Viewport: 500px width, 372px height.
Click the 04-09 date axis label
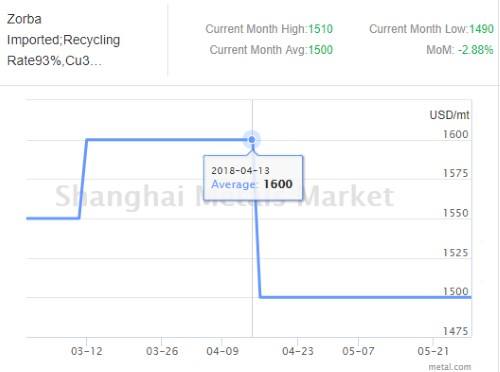222,351
